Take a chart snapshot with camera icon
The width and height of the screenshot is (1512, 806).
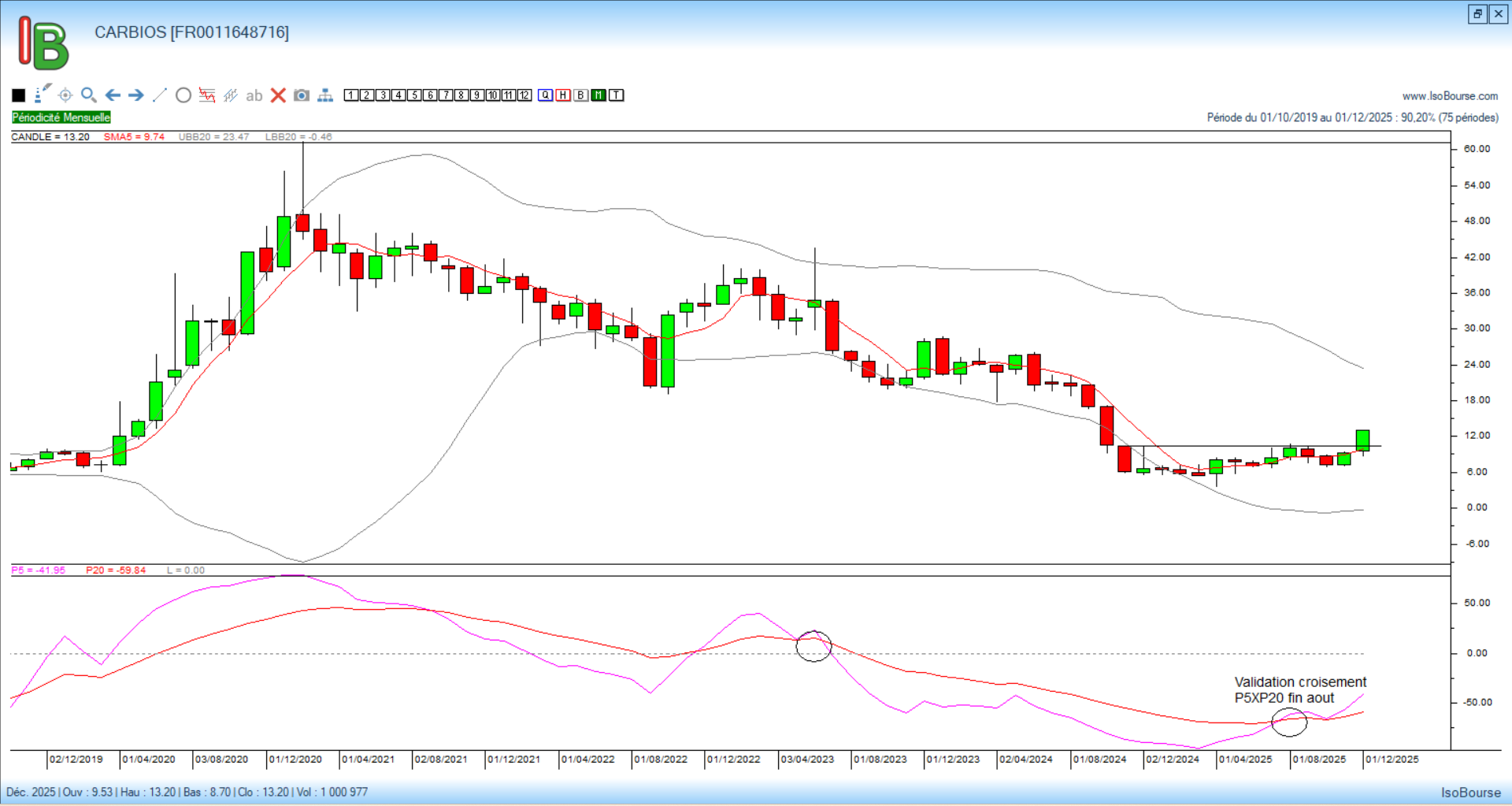[x=302, y=95]
